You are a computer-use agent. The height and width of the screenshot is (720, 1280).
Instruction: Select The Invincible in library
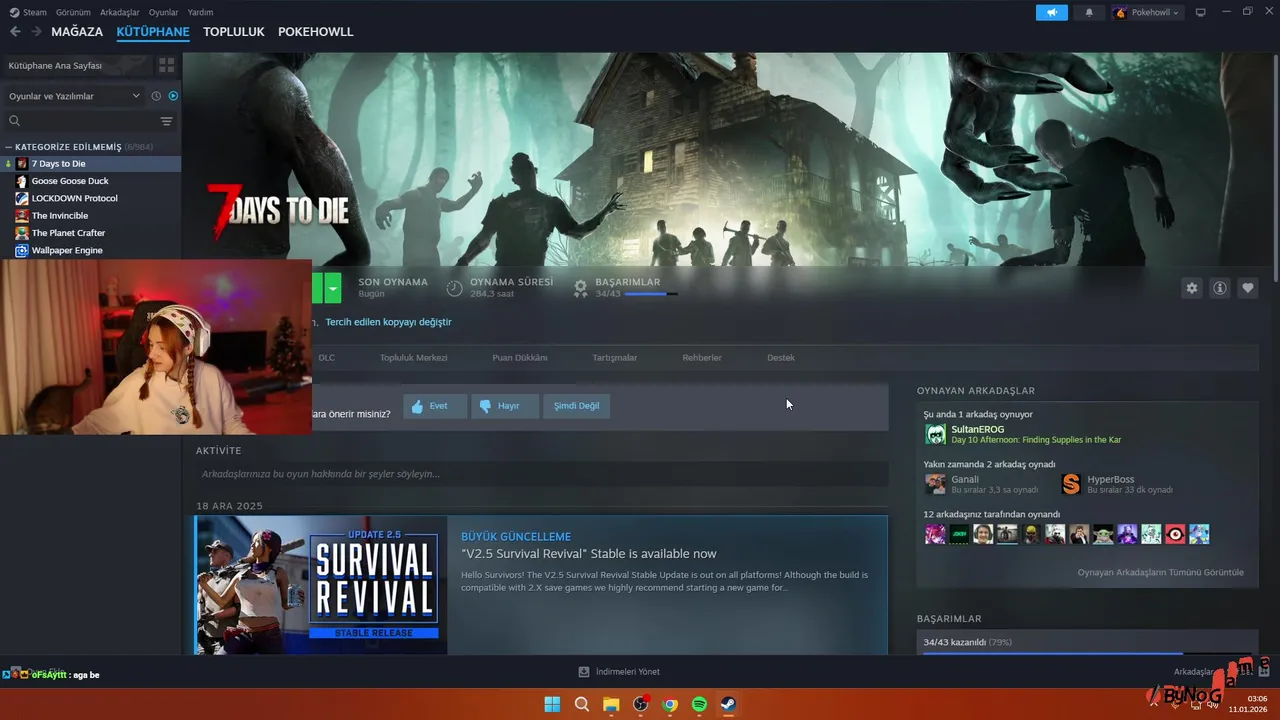tap(91, 216)
